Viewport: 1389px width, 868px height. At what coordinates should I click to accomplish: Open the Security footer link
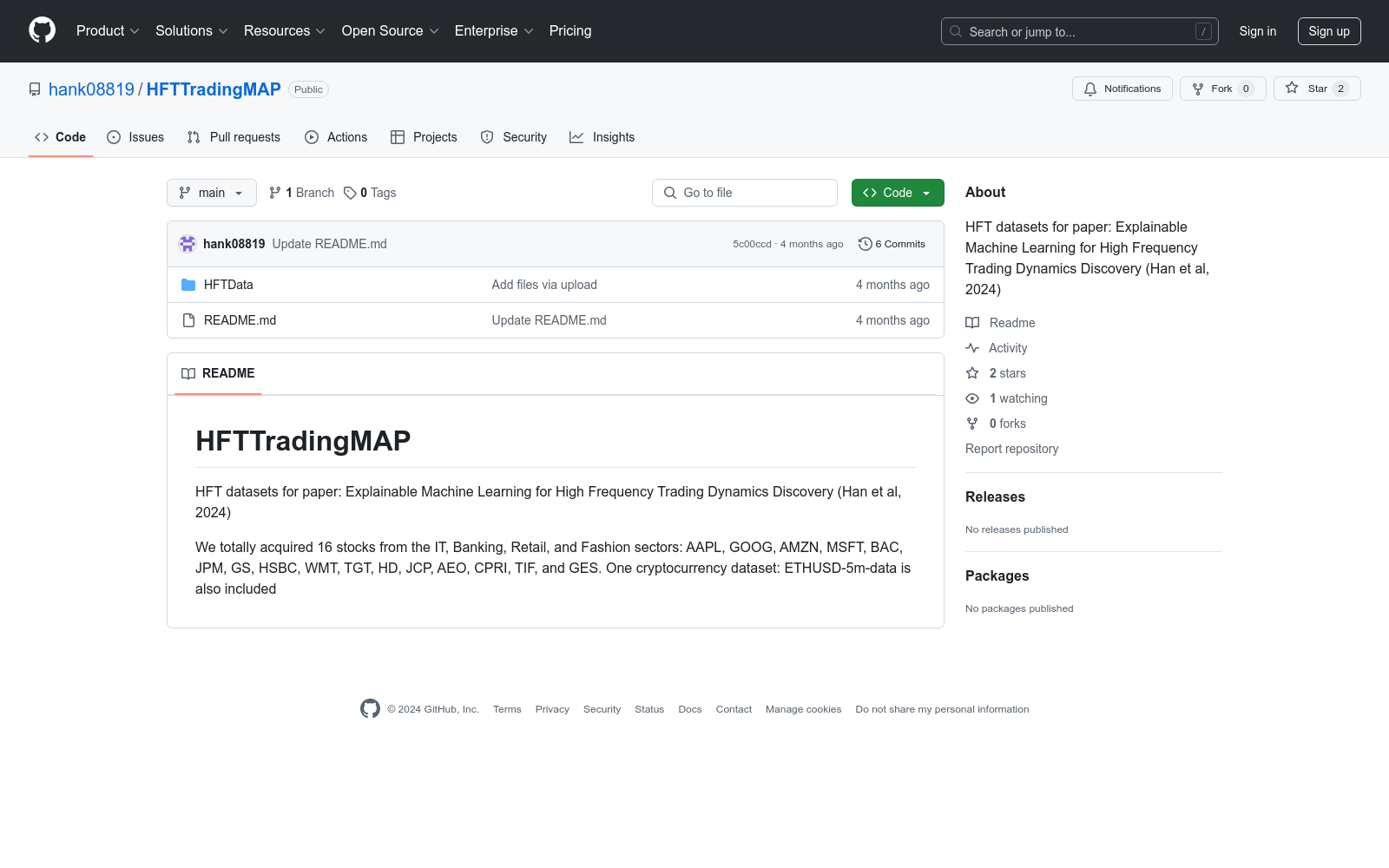pos(602,709)
